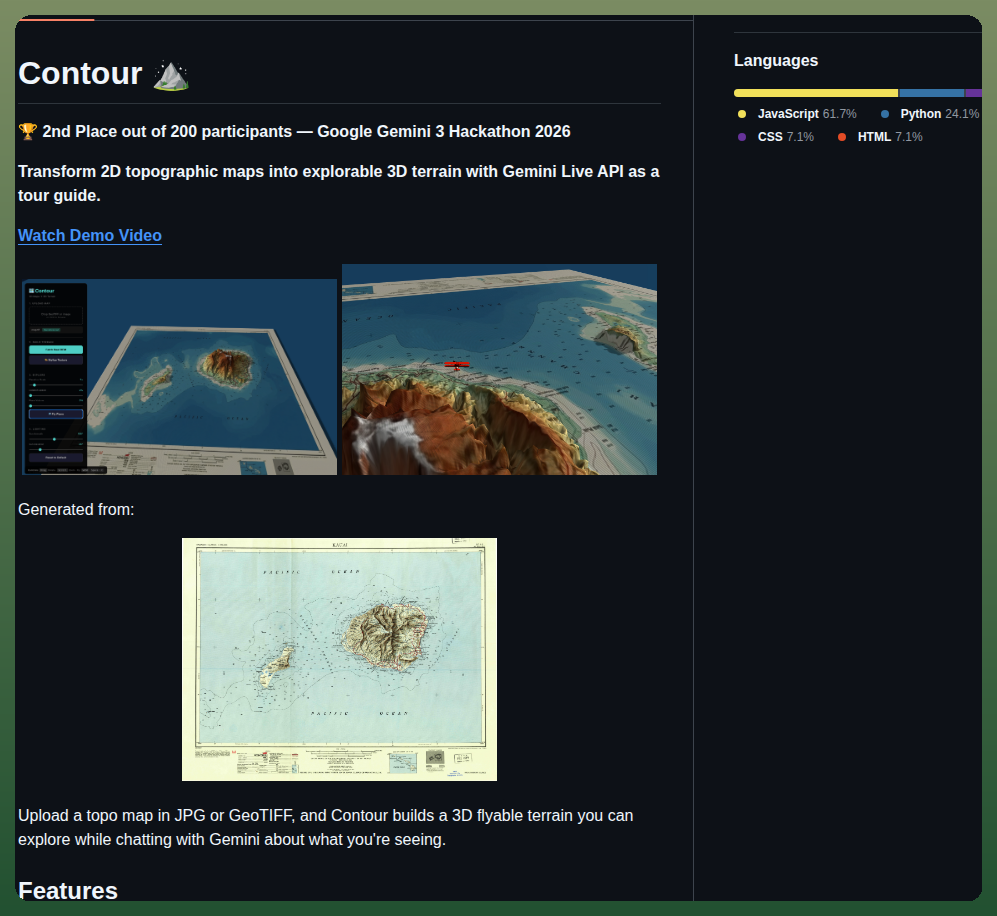Click the 'Transform 2D topographic maps' description
This screenshot has width=997, height=916.
338,183
